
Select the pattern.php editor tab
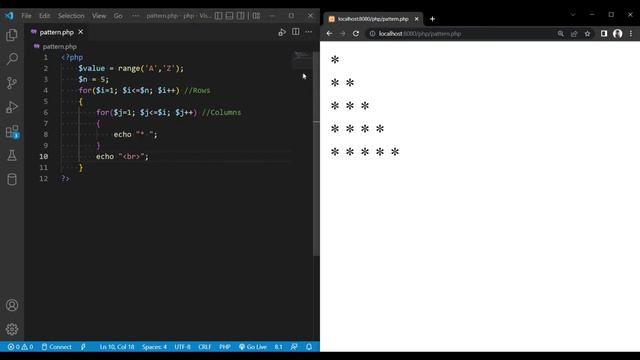point(56,32)
